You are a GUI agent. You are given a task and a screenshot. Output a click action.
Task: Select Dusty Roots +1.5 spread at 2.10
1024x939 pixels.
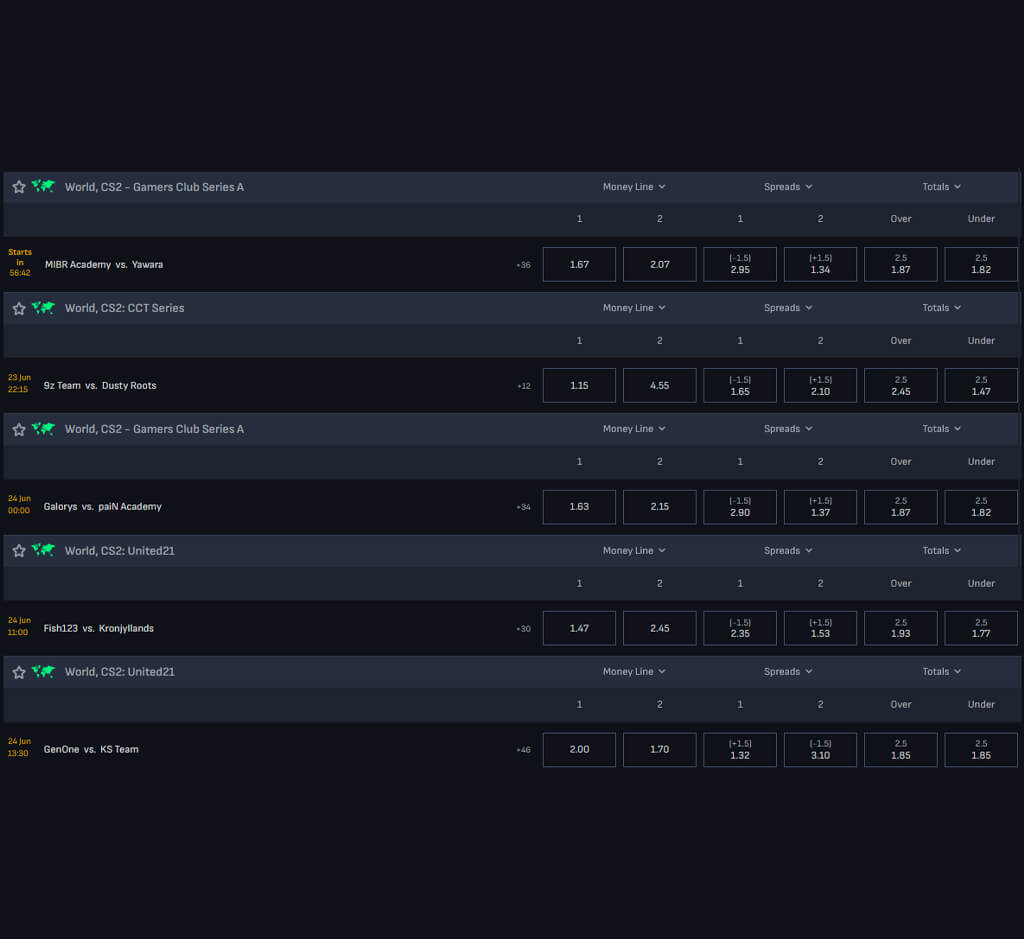click(820, 385)
